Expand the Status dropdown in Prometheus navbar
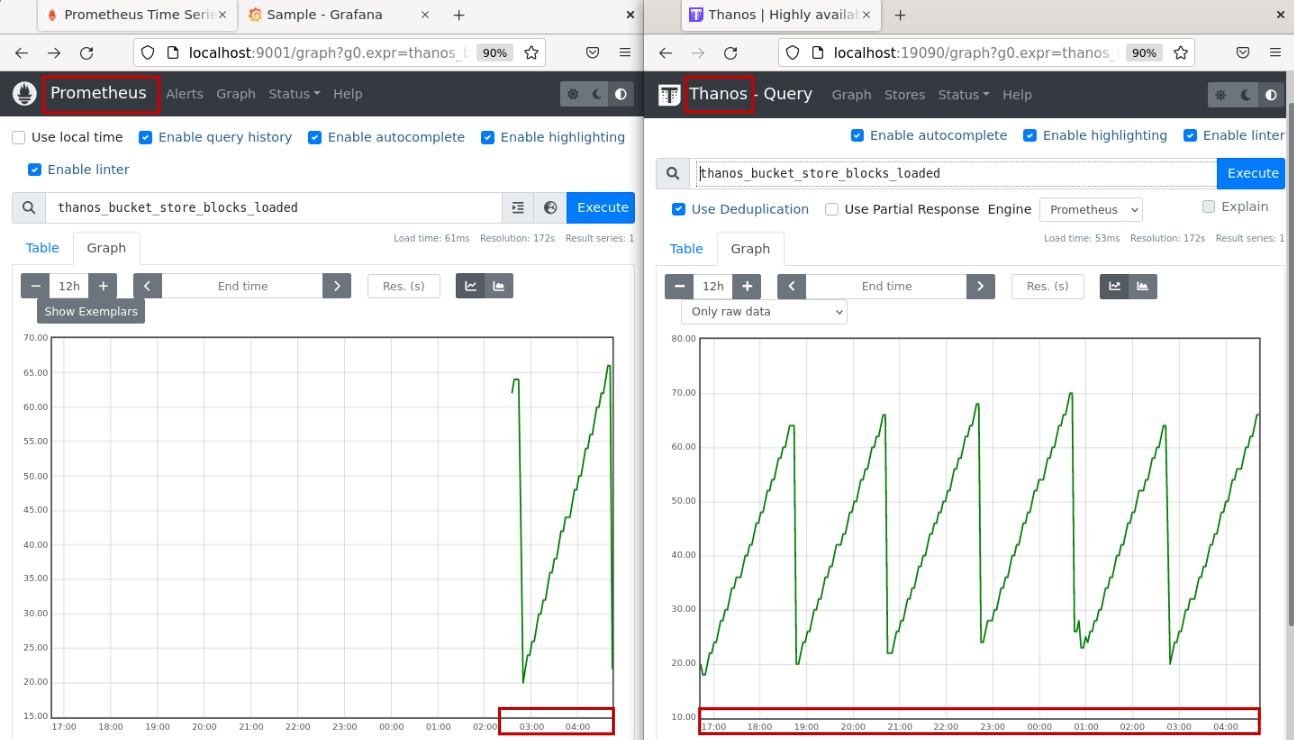This screenshot has height=740, width=1294. (294, 94)
